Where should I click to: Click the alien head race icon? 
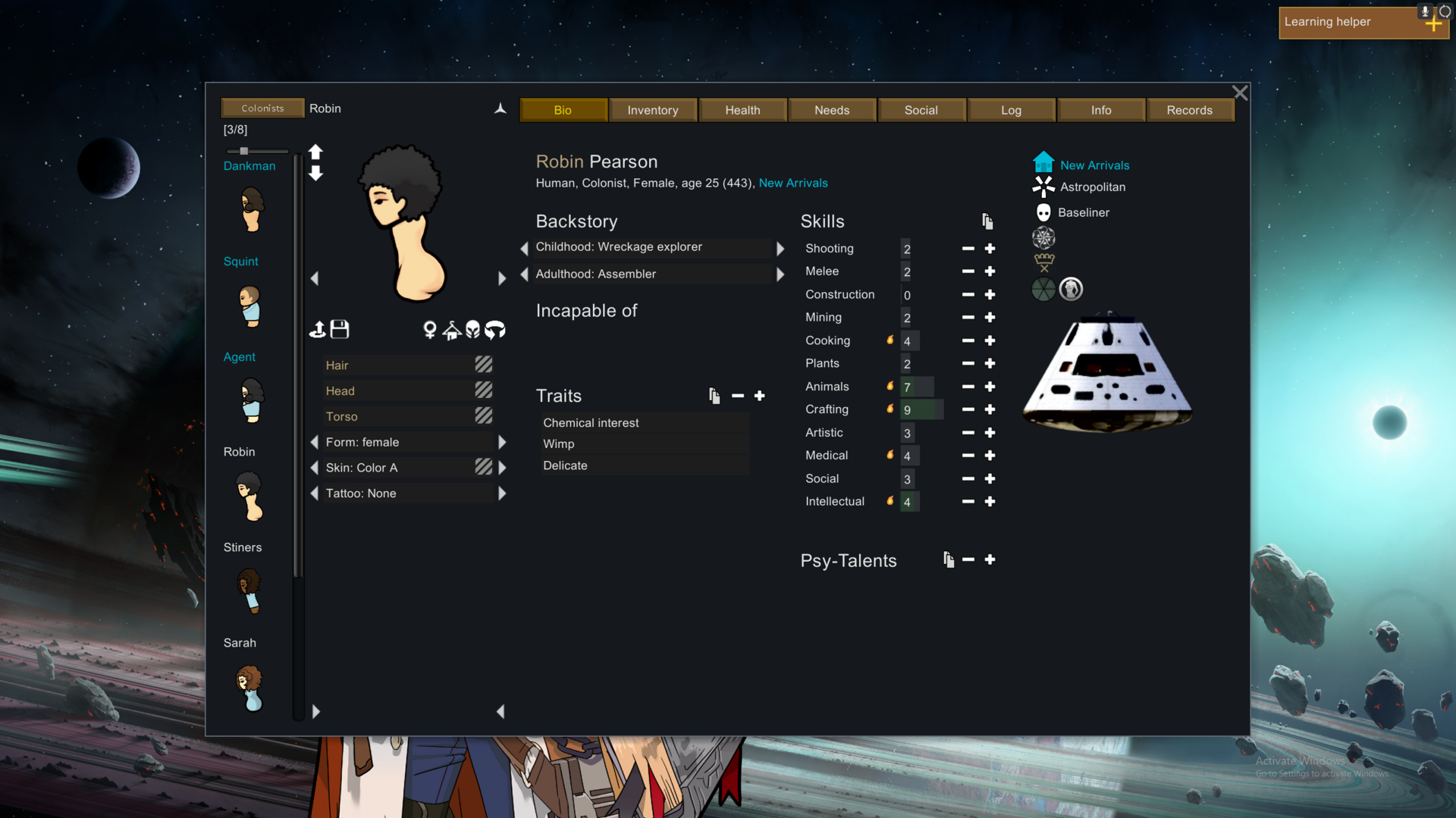pyautogui.click(x=473, y=330)
